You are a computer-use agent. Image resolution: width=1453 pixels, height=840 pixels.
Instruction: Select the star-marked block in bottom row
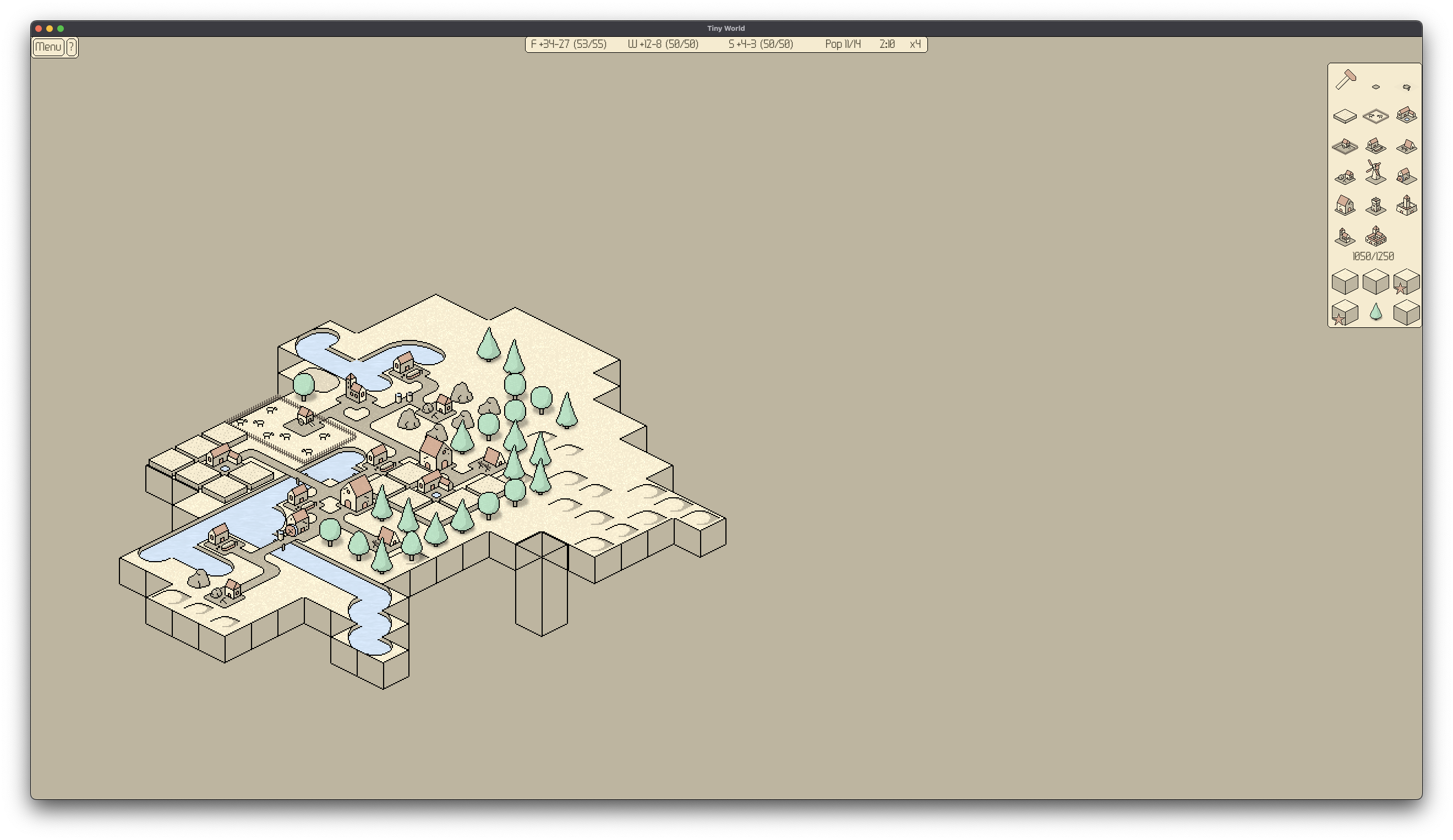1345,314
